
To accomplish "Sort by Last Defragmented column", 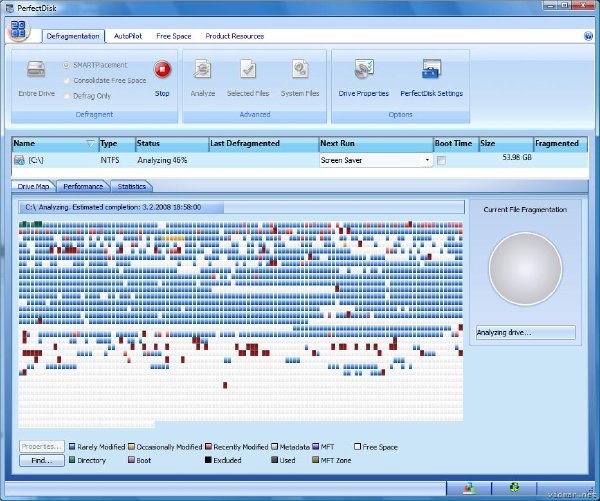I will pos(264,144).
